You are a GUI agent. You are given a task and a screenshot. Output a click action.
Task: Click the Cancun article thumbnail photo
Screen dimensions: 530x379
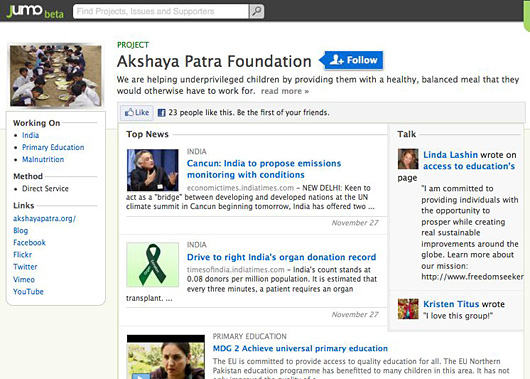coord(152,170)
